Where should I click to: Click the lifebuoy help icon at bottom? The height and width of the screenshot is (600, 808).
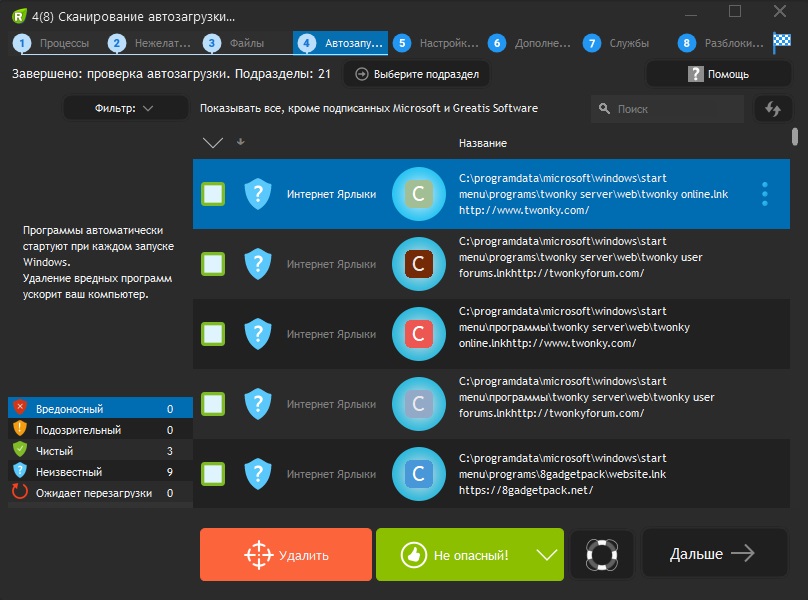click(x=602, y=555)
